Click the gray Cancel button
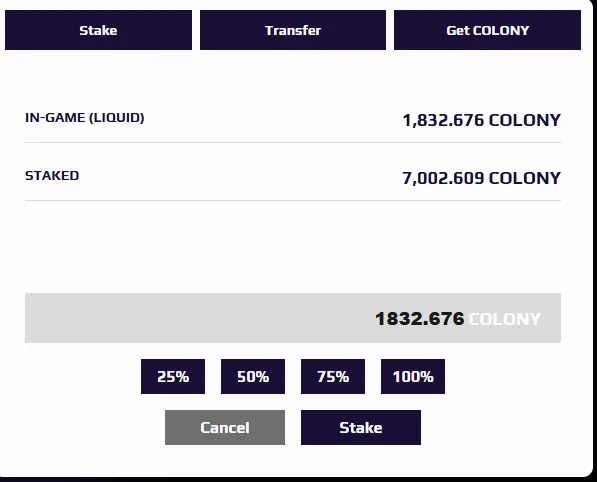This screenshot has width=597, height=482. [225, 428]
